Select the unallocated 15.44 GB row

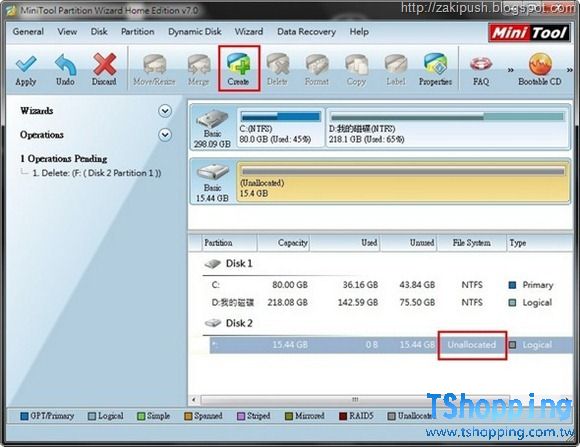tap(391, 345)
